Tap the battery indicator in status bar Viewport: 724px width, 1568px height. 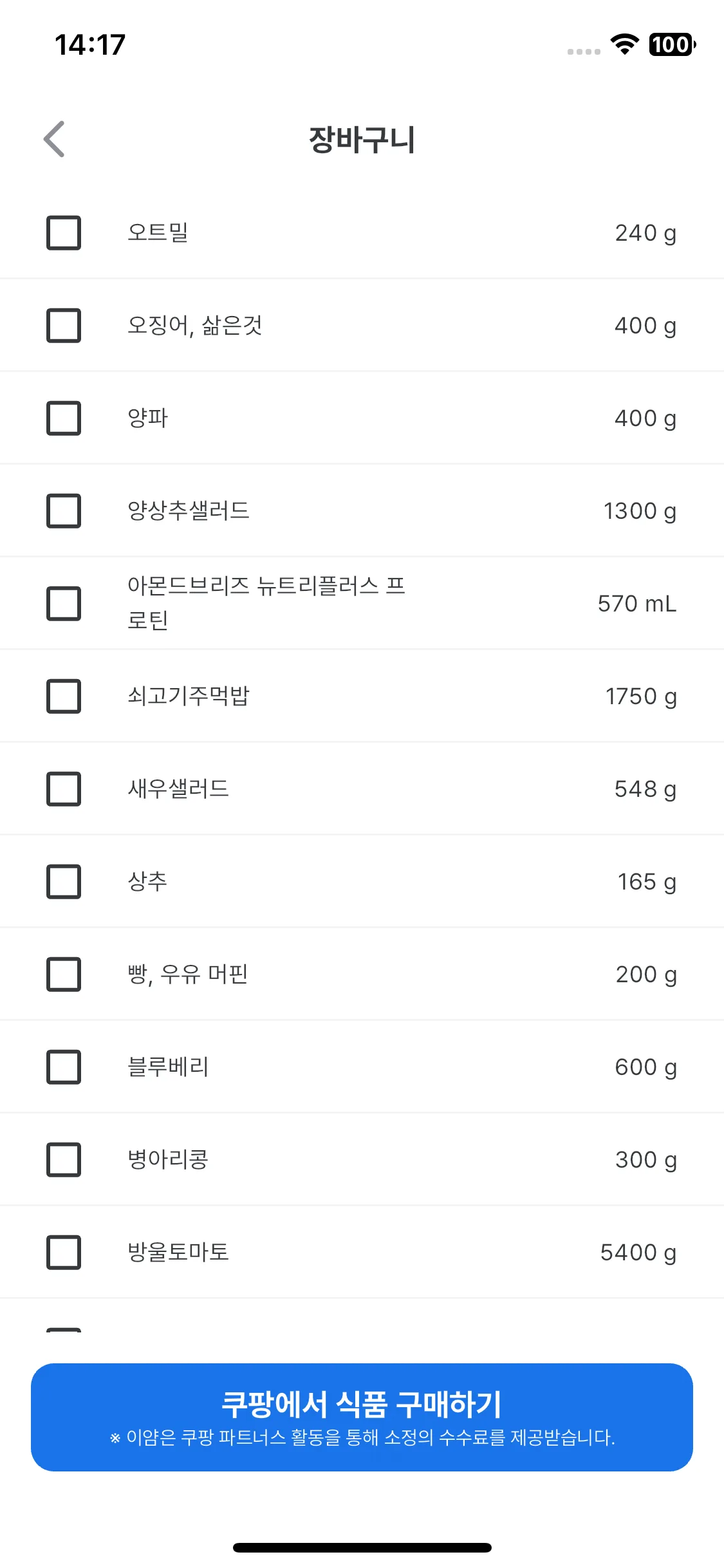pyautogui.click(x=672, y=44)
